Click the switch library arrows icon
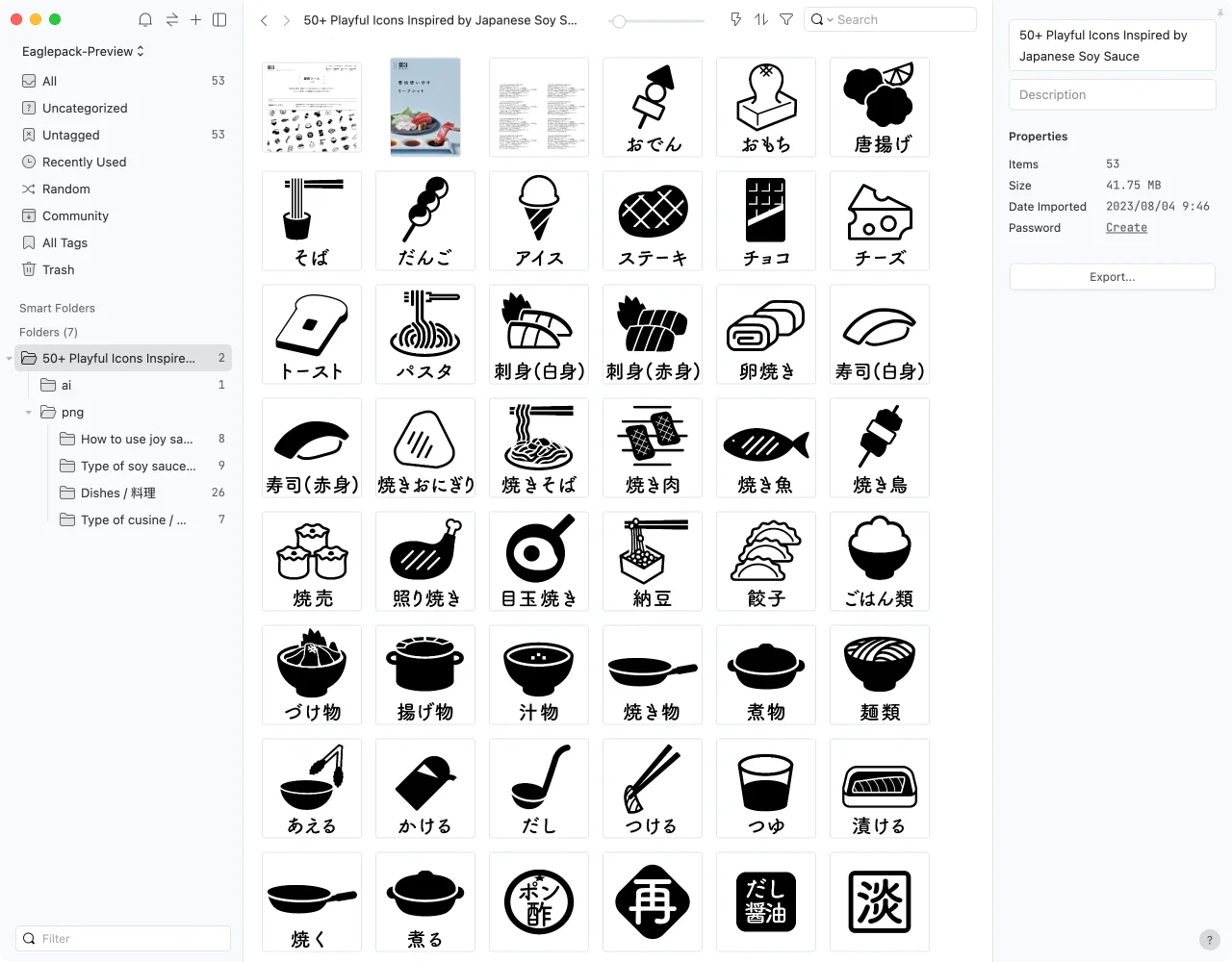The height and width of the screenshot is (962, 1232). coord(171,19)
